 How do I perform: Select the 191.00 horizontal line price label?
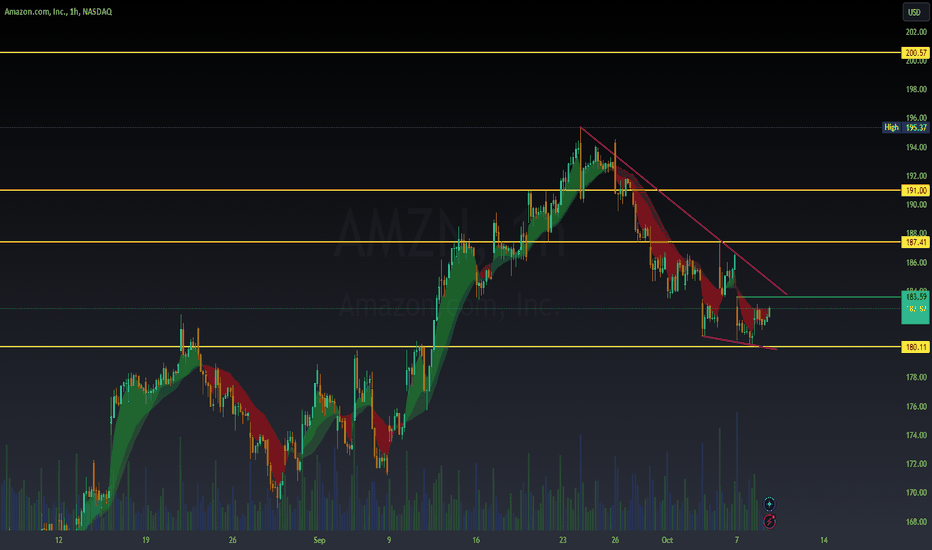915,190
